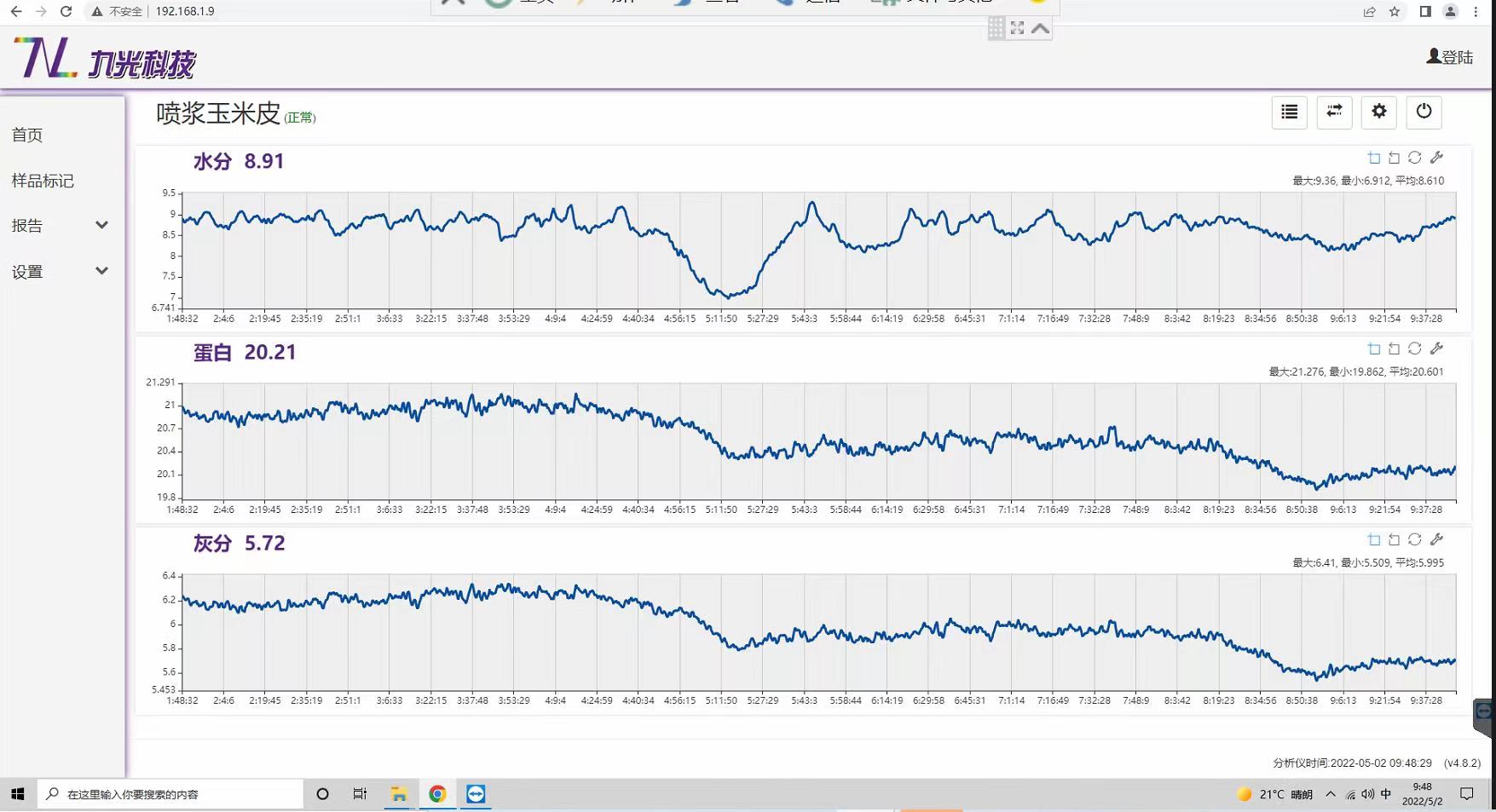Open TeamViewer from the taskbar

[476, 794]
